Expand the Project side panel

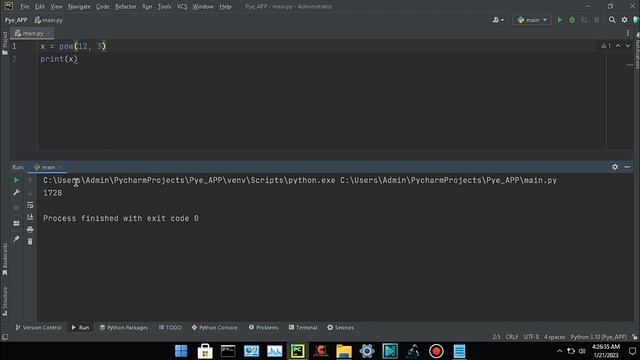(x=4, y=43)
